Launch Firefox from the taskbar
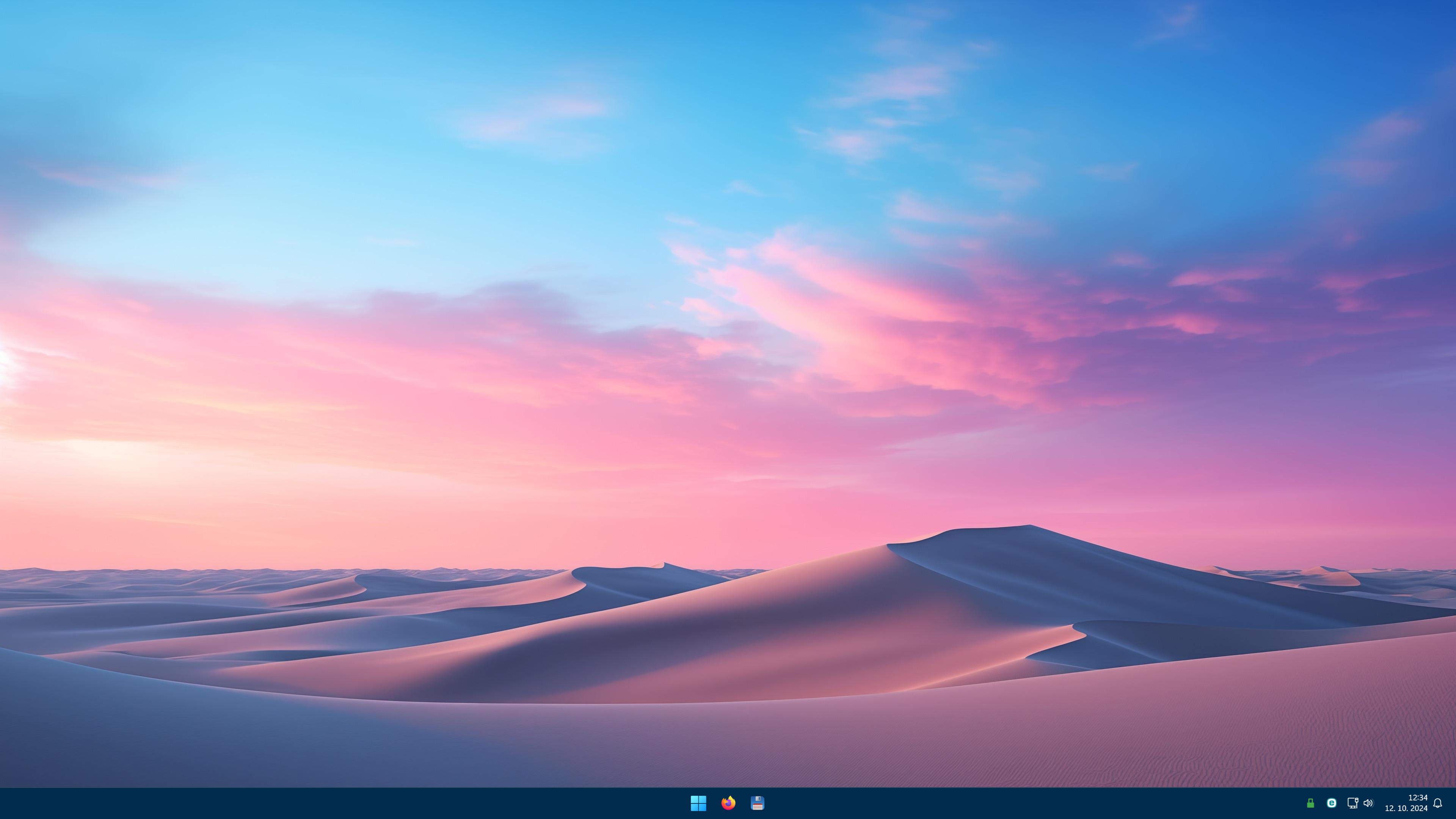 click(x=728, y=803)
